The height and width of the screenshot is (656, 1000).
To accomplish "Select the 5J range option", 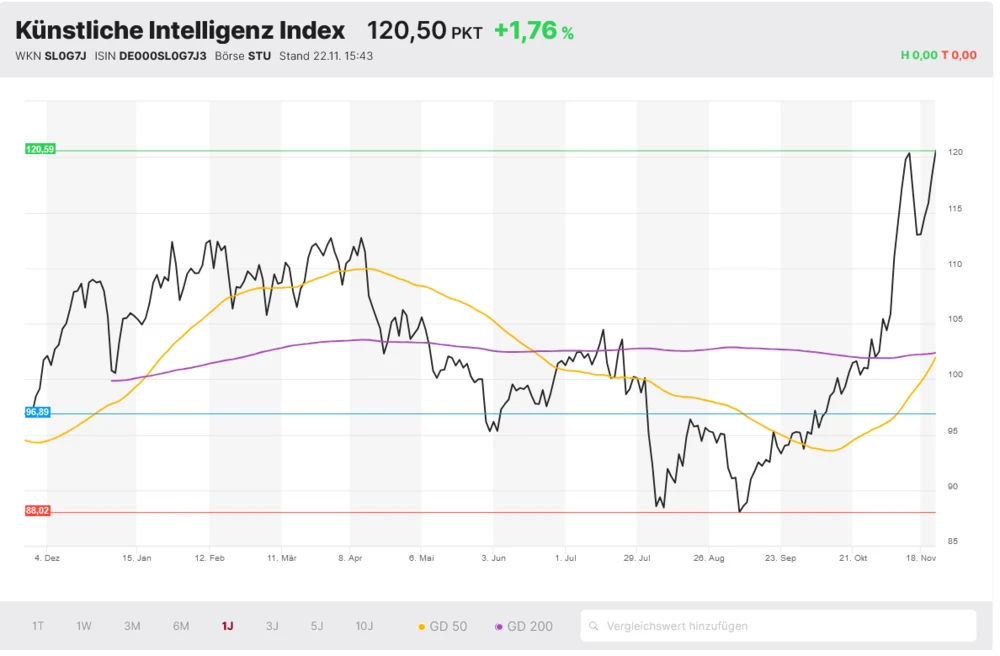I will point(316,625).
